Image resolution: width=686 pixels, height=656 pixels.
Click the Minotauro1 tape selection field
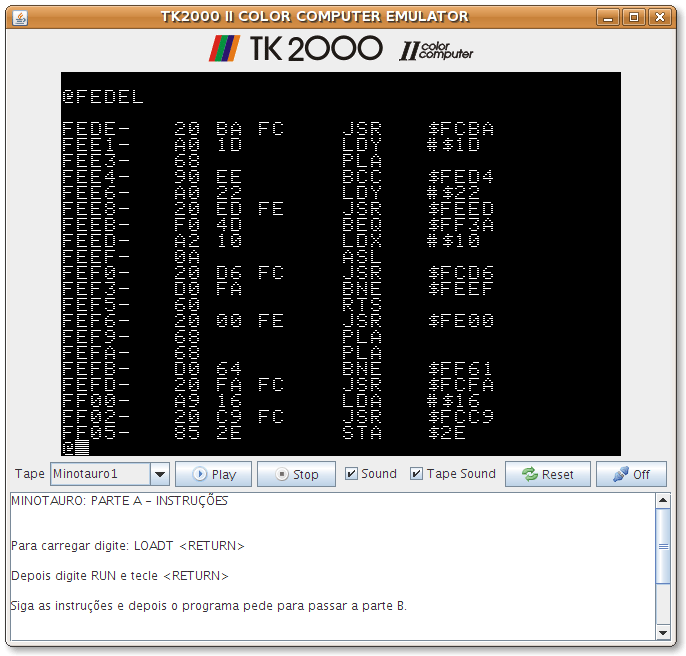[100, 474]
